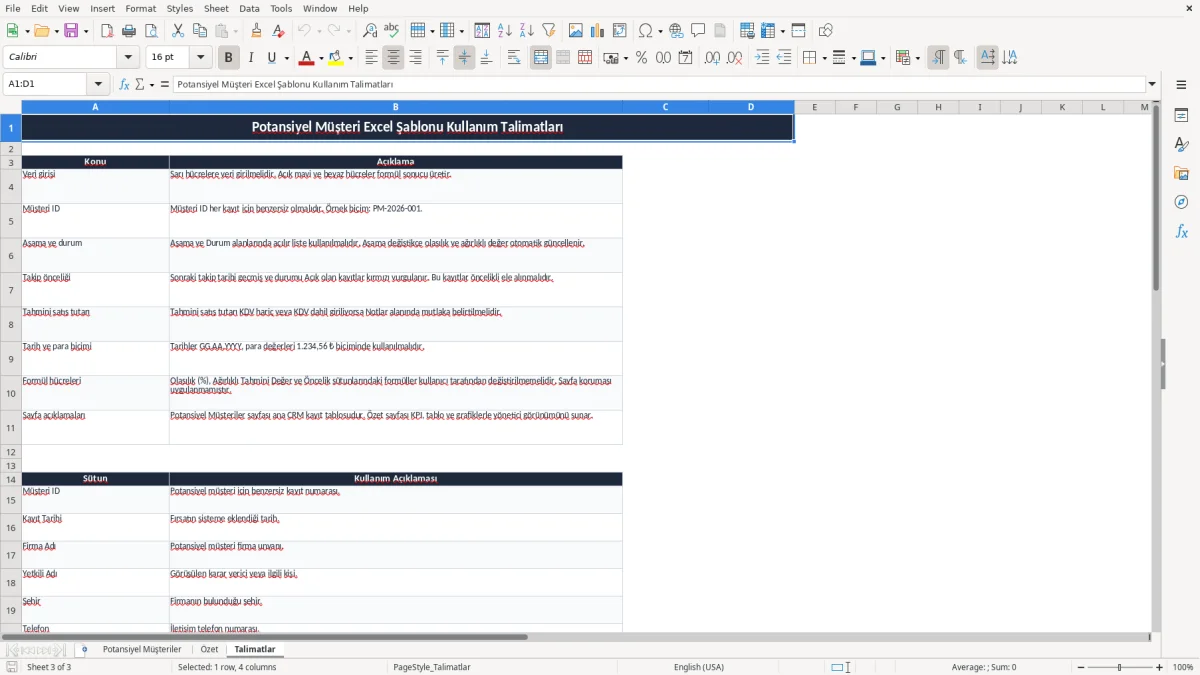Expand the Borders dropdown arrow
1200x675 pixels.
(x=824, y=58)
